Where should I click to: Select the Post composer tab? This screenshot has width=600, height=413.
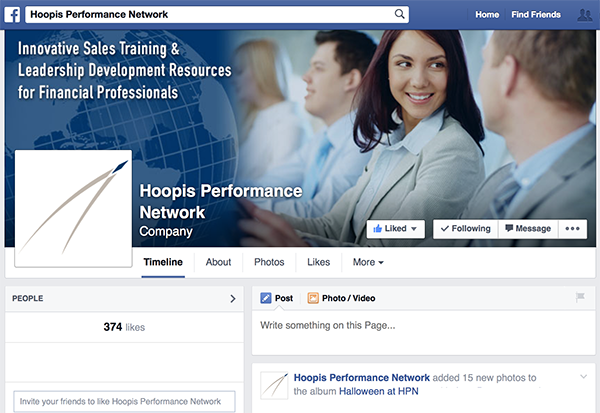click(277, 298)
